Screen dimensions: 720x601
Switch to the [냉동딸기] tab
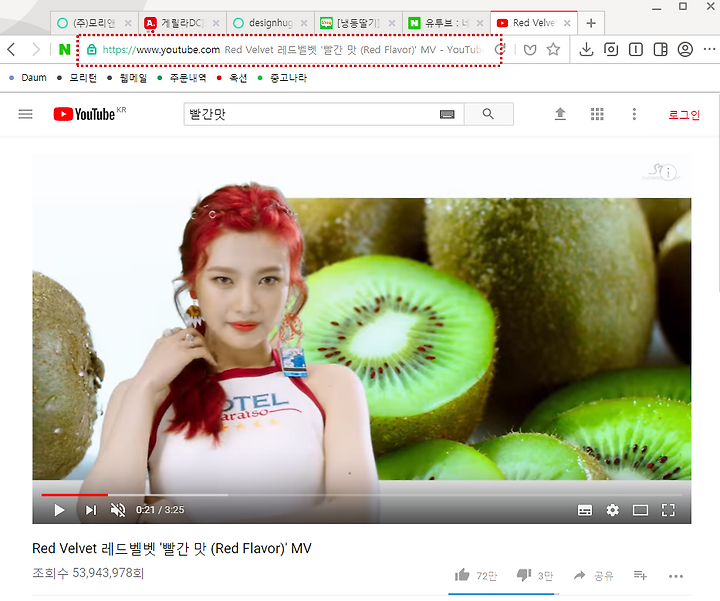point(359,23)
